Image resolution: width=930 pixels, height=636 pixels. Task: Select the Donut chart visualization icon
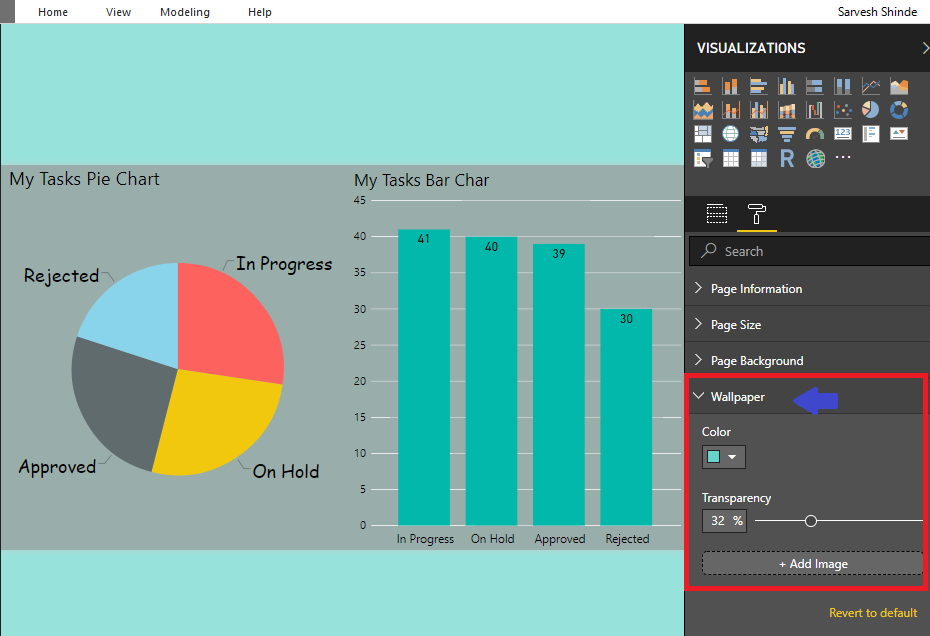pos(898,110)
